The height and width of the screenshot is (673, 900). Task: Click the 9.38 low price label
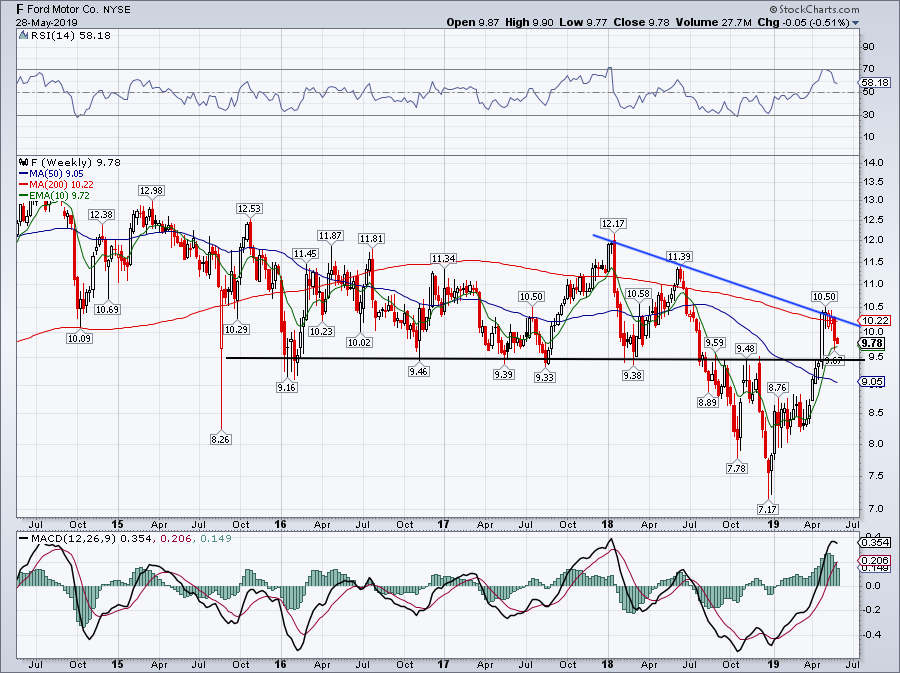tap(633, 375)
